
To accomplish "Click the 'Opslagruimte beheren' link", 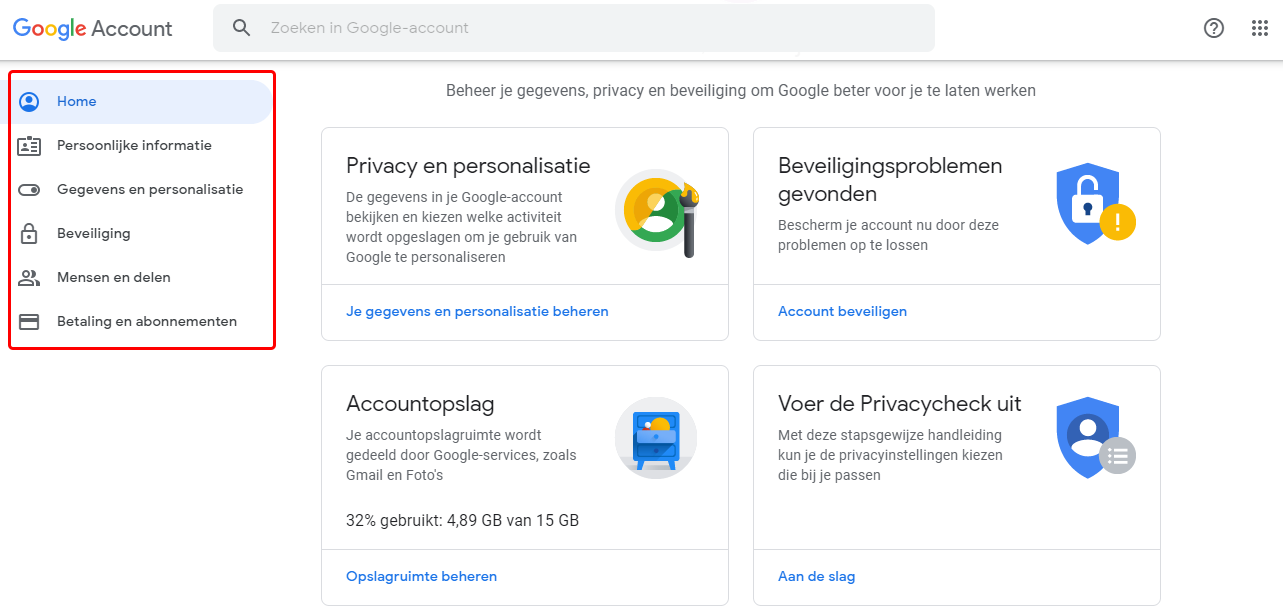I will (421, 576).
